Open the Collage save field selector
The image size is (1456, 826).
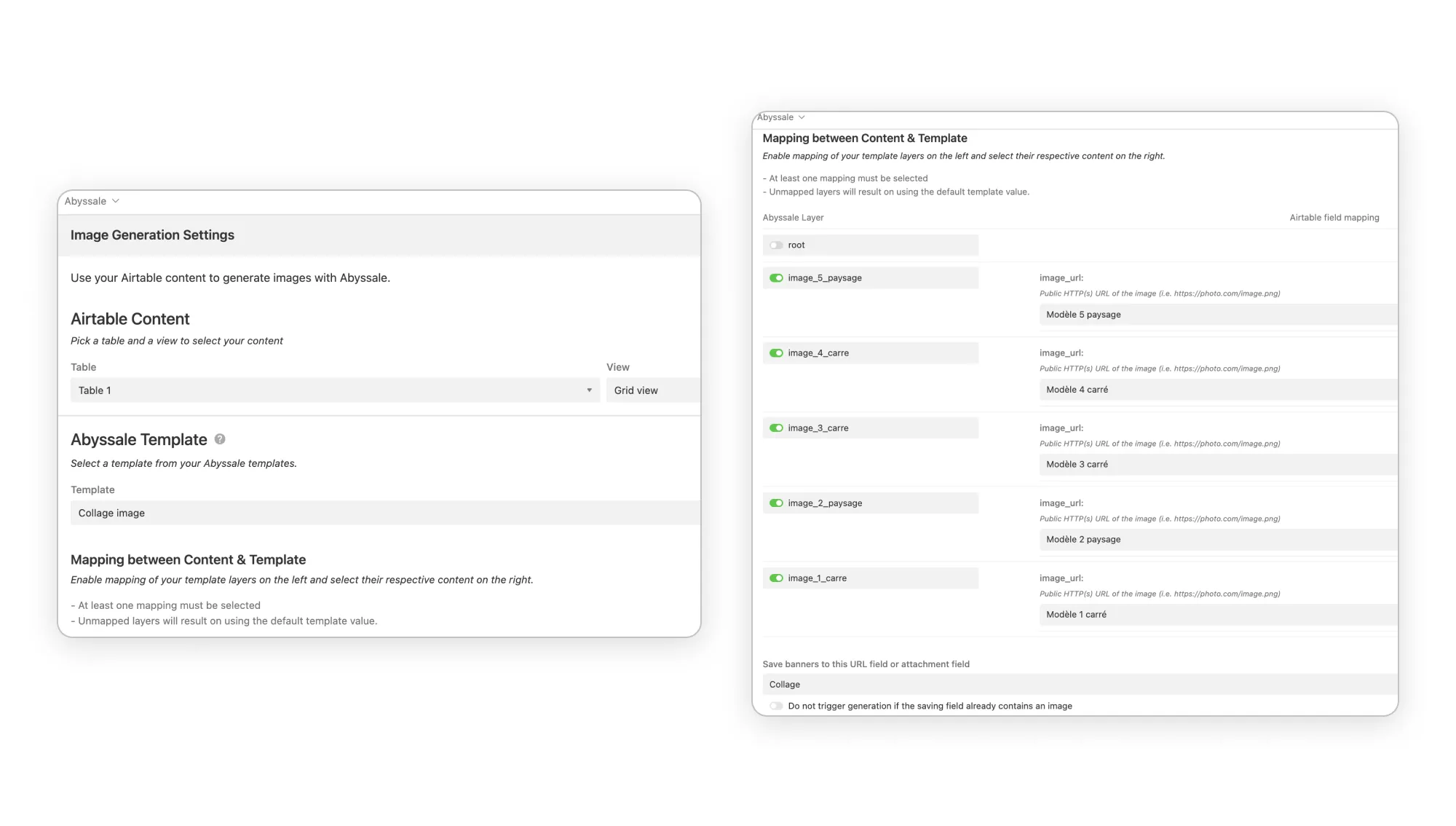[1079, 685]
